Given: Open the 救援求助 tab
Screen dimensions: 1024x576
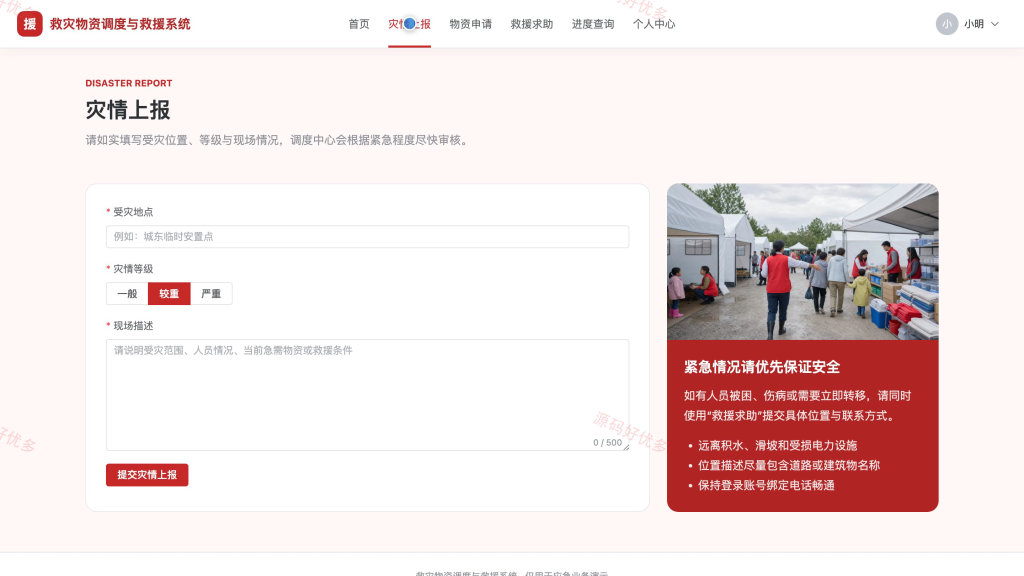Looking at the screenshot, I should [x=532, y=24].
